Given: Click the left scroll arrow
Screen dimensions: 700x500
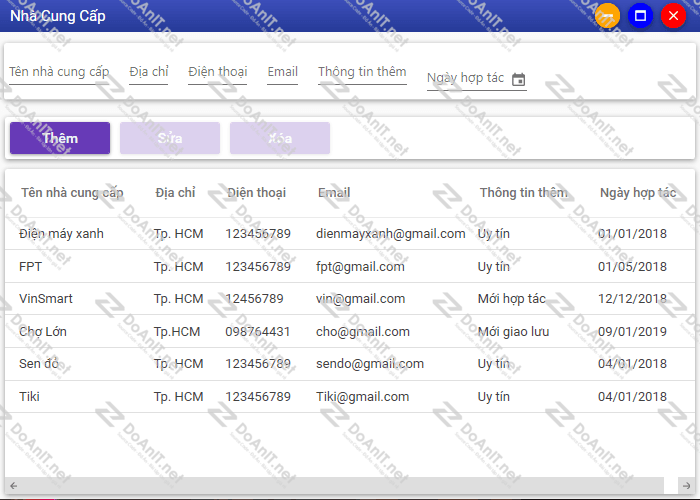Looking at the screenshot, I should click(x=13, y=485).
